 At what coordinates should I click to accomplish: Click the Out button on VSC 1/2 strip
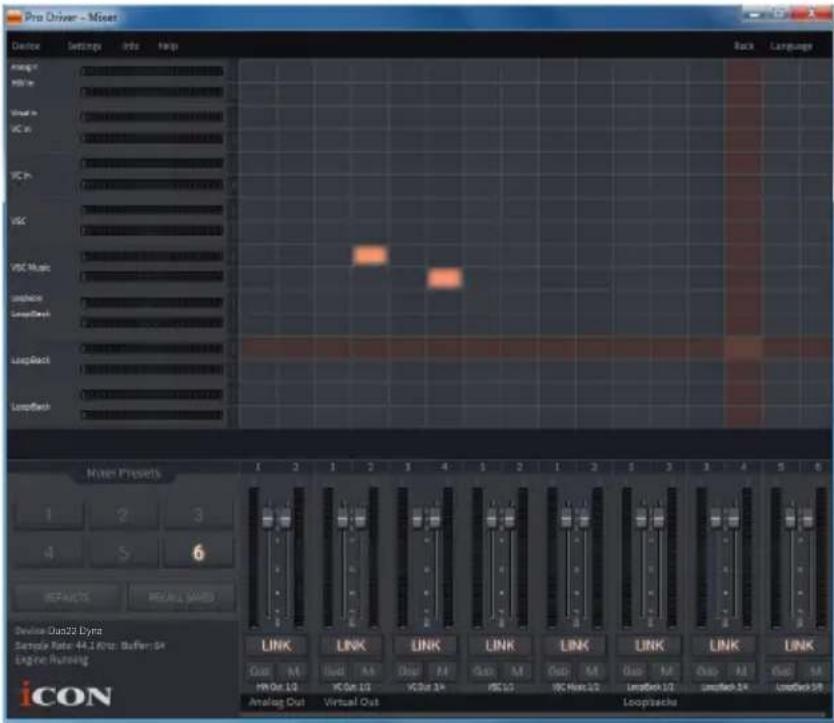click(483, 671)
